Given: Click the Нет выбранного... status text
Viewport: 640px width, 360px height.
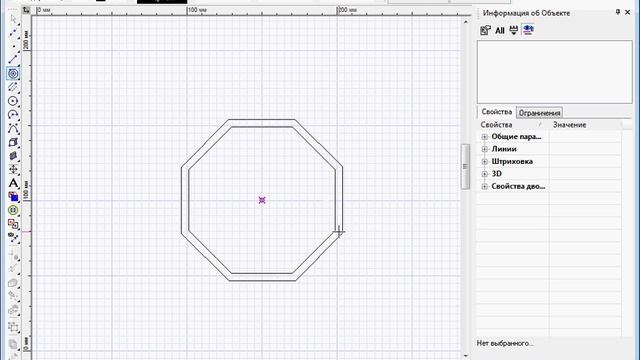Looking at the screenshot, I should [x=505, y=343].
